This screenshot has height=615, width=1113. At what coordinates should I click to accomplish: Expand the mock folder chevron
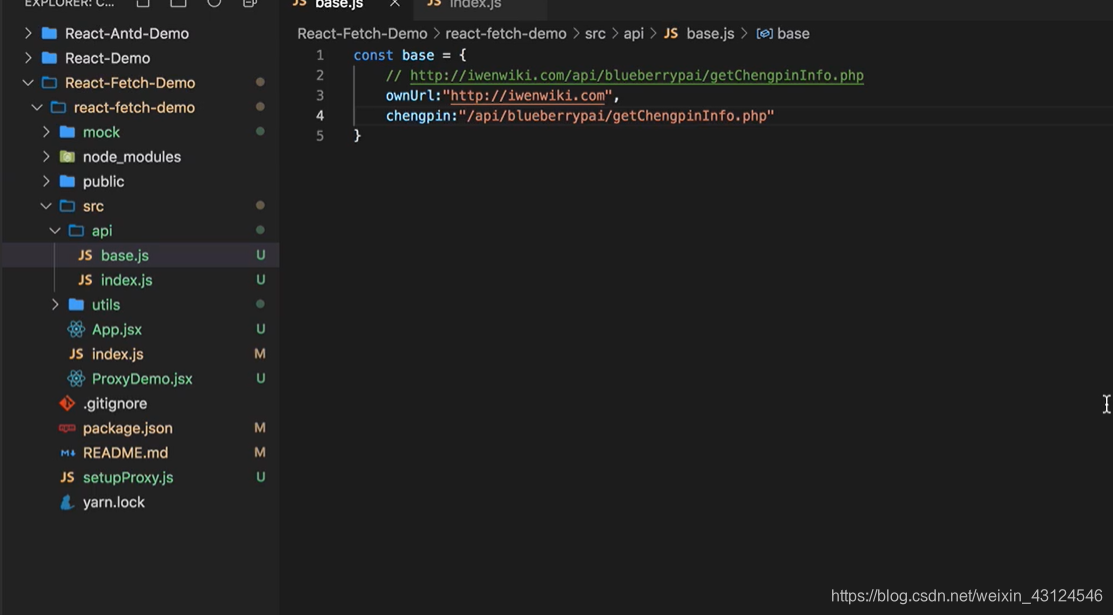tap(46, 132)
